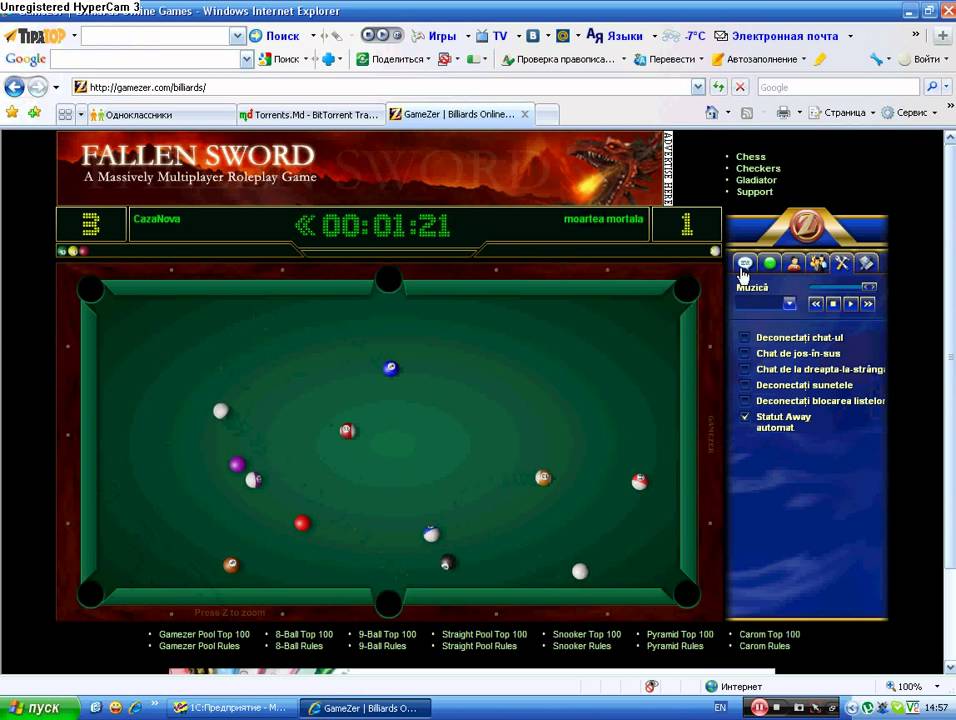This screenshot has width=956, height=720.
Task: Open the VK toolbar icon
Action: (x=533, y=36)
